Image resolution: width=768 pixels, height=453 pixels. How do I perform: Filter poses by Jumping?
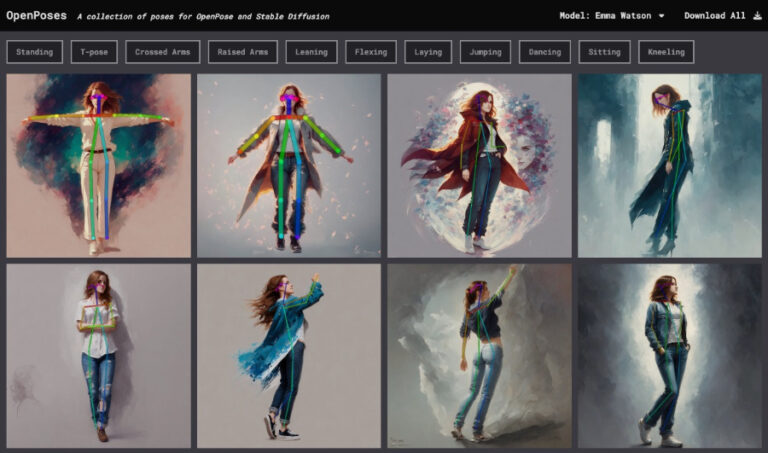[486, 52]
